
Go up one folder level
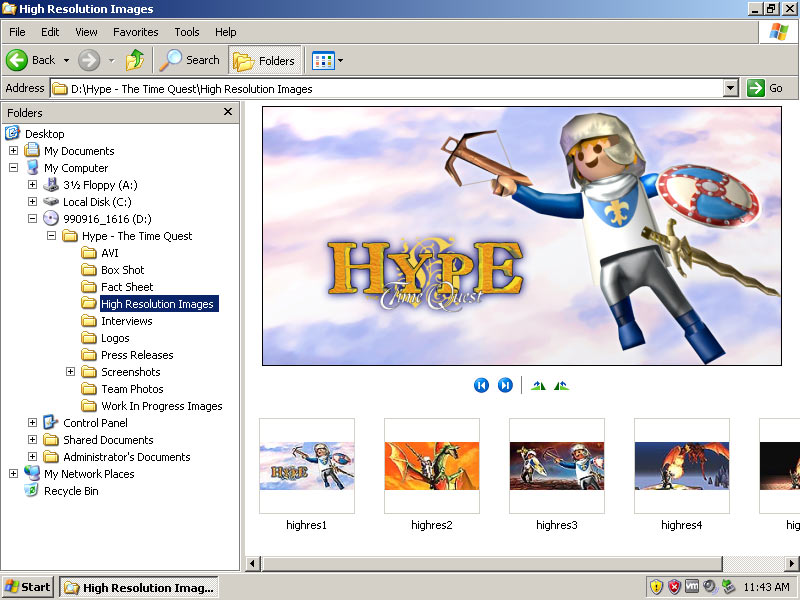tap(135, 60)
